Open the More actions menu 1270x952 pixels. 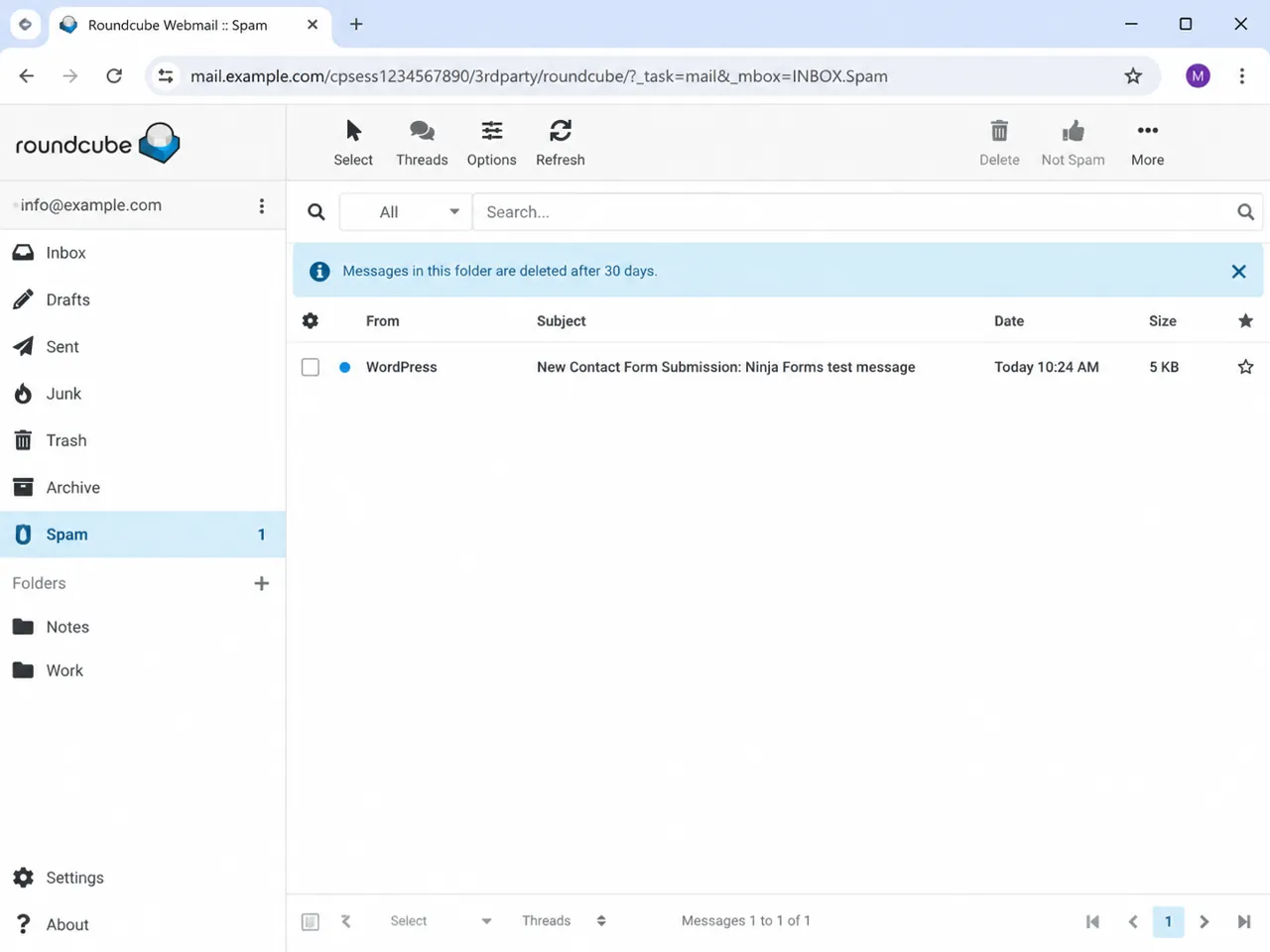coord(1147,143)
